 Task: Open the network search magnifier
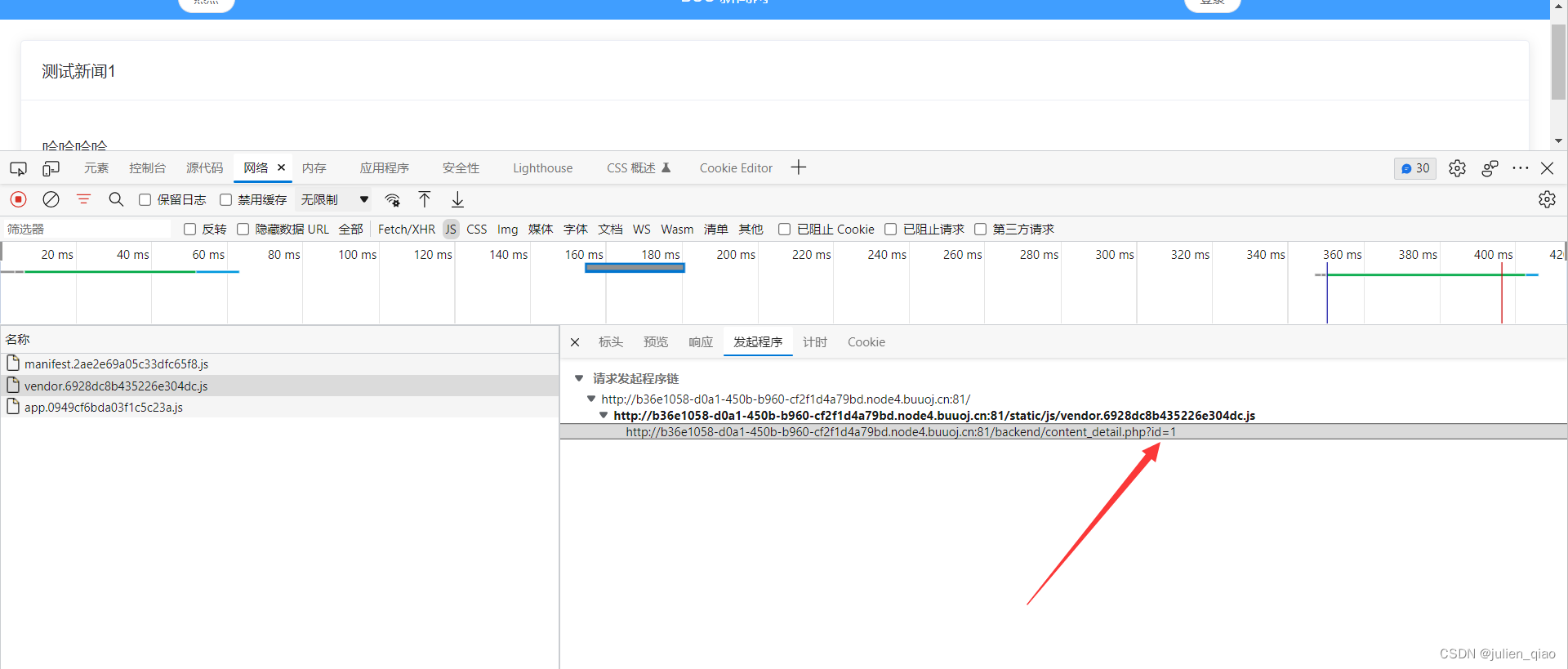(x=116, y=199)
